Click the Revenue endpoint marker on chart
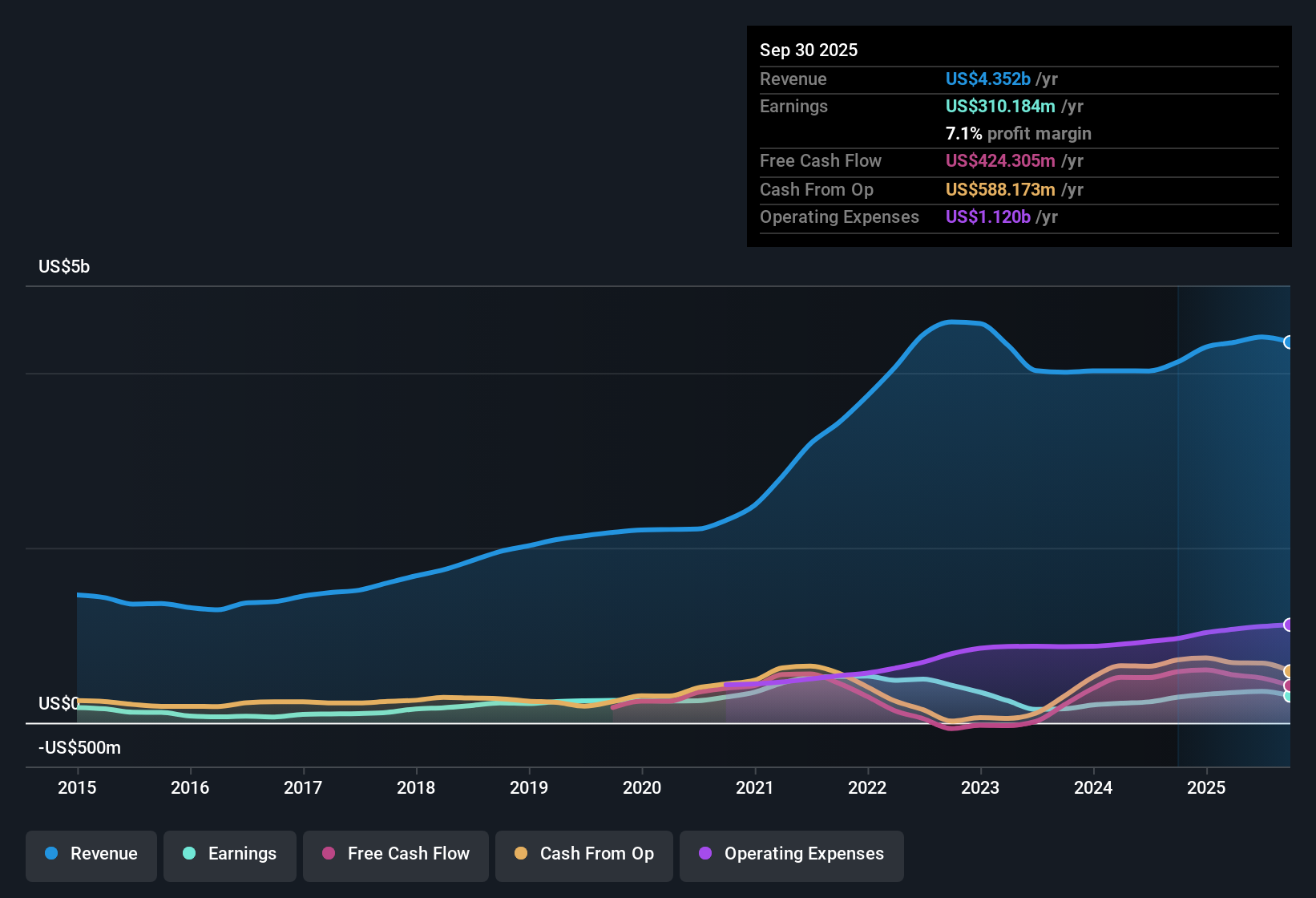This screenshot has height=898, width=1316. point(1289,342)
